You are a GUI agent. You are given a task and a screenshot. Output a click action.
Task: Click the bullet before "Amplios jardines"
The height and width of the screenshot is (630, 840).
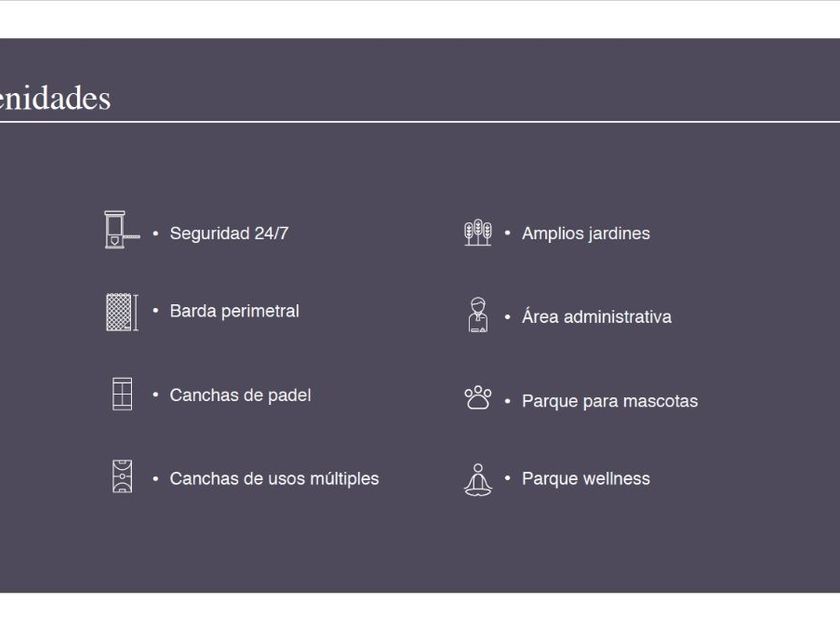[x=508, y=233]
